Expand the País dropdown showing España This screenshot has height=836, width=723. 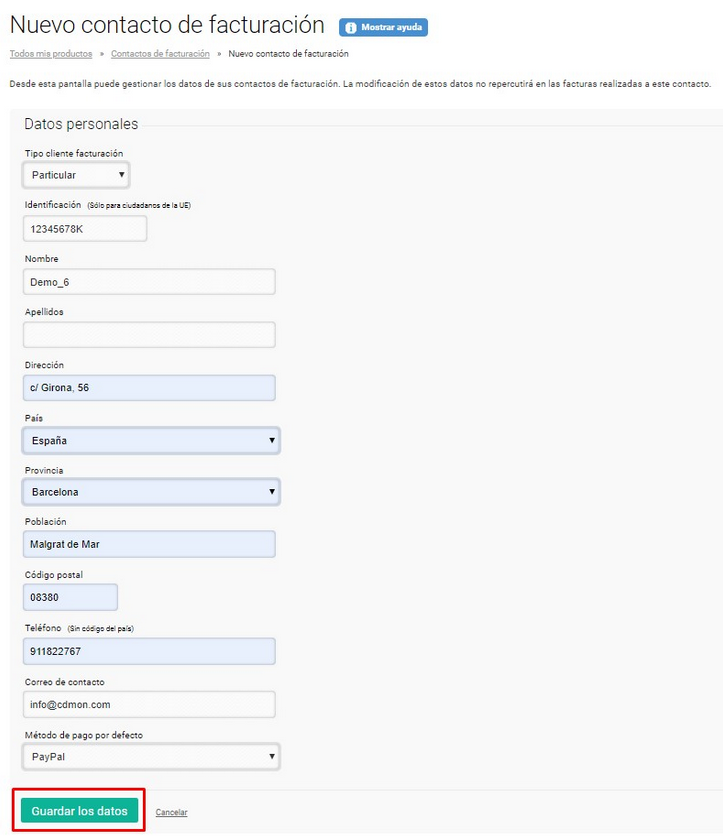pos(151,440)
